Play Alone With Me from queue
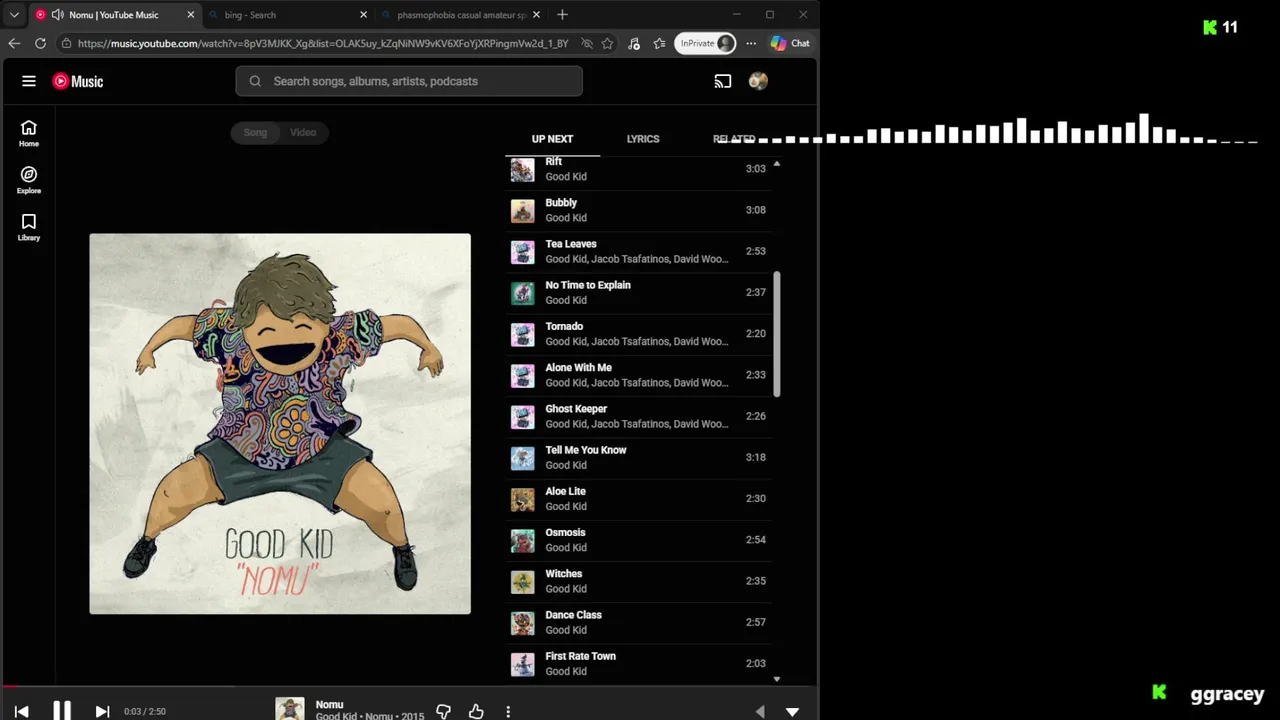 [x=638, y=375]
